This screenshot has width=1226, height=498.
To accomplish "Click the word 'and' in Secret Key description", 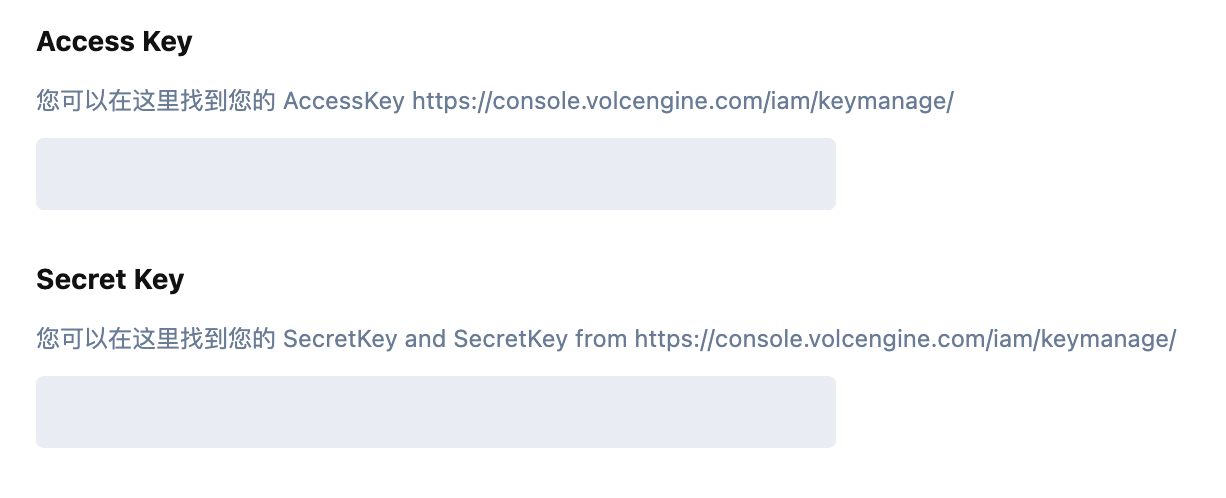I will pos(425,339).
